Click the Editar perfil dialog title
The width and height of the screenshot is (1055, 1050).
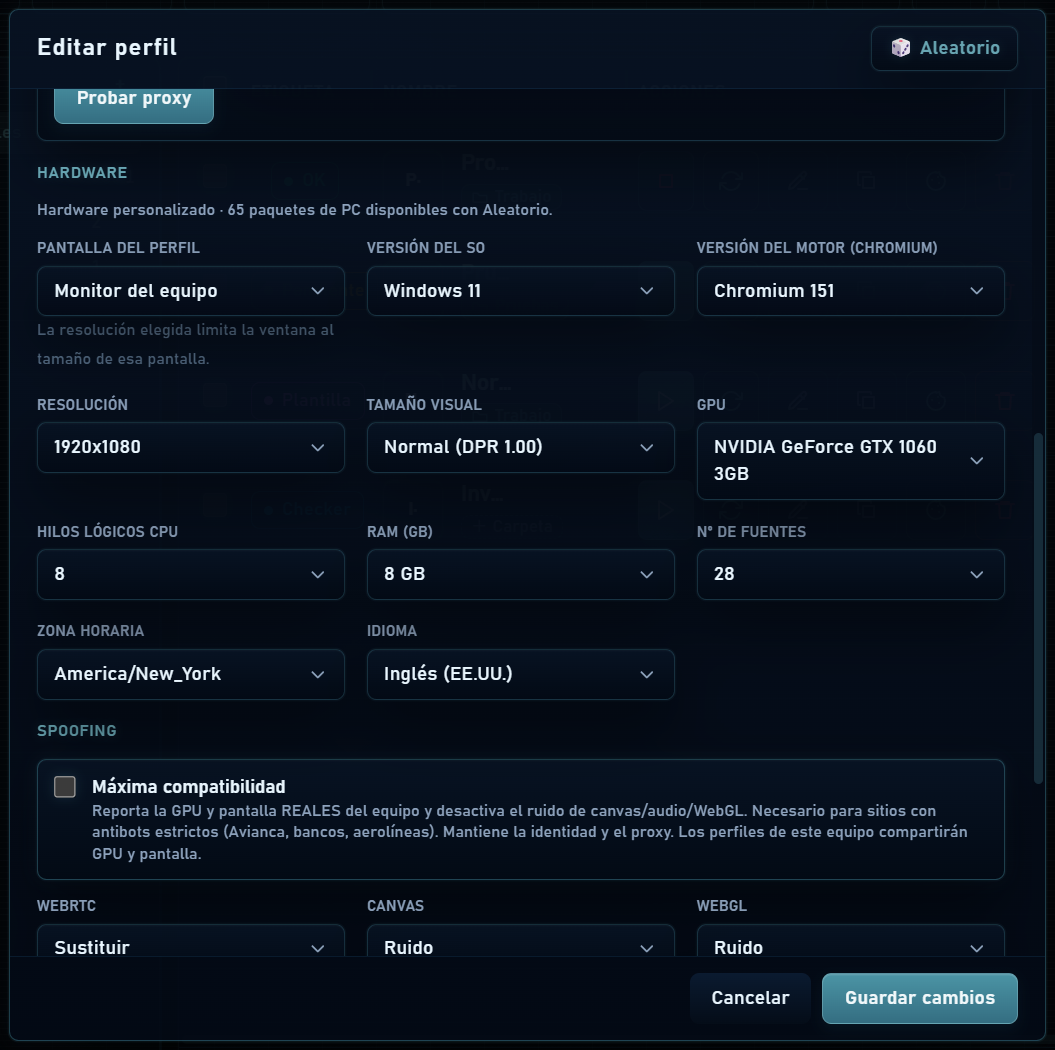click(x=107, y=48)
